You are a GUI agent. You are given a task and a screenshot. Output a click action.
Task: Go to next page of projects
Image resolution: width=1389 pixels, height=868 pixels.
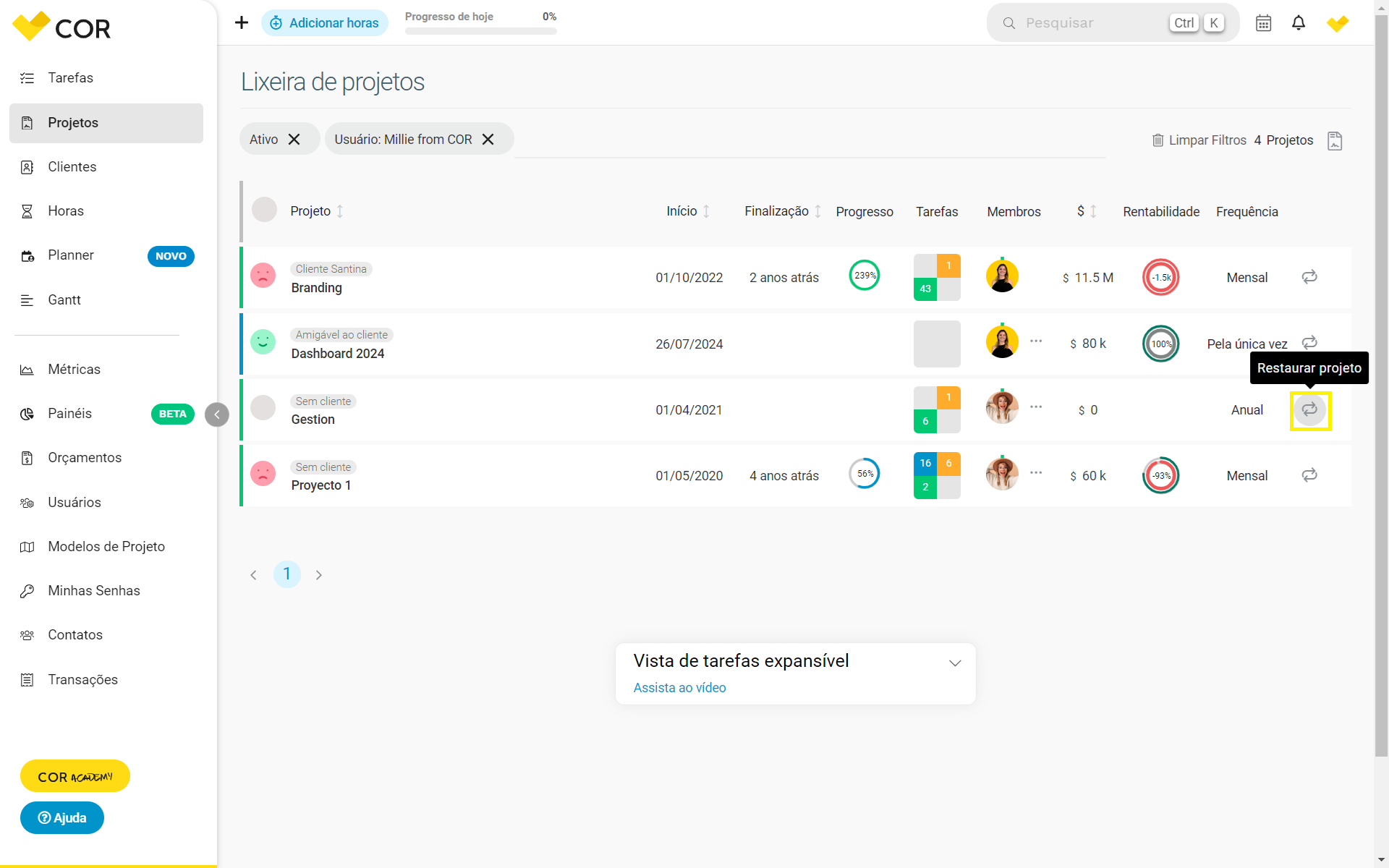coord(319,575)
